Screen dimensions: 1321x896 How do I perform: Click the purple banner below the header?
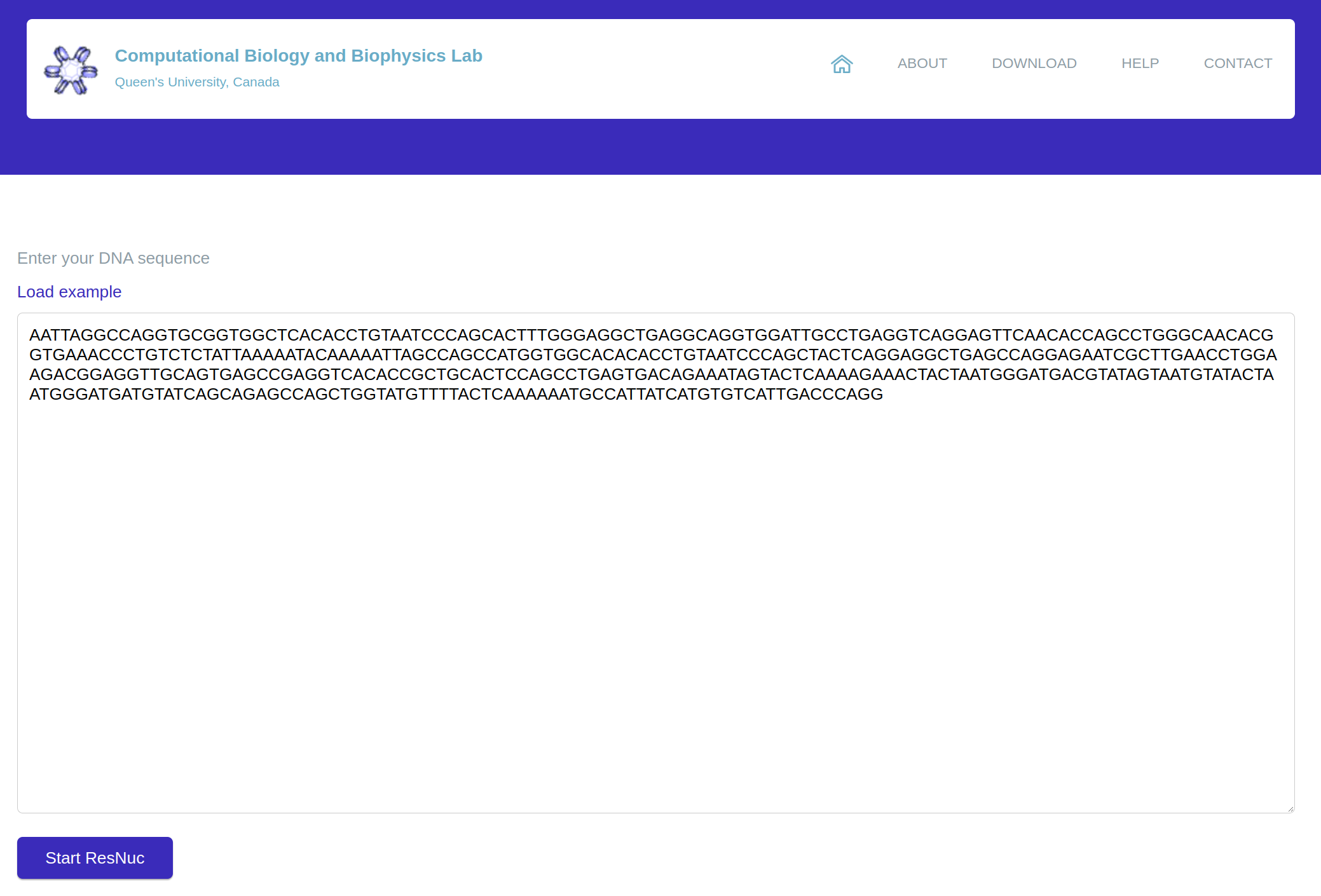(661, 147)
